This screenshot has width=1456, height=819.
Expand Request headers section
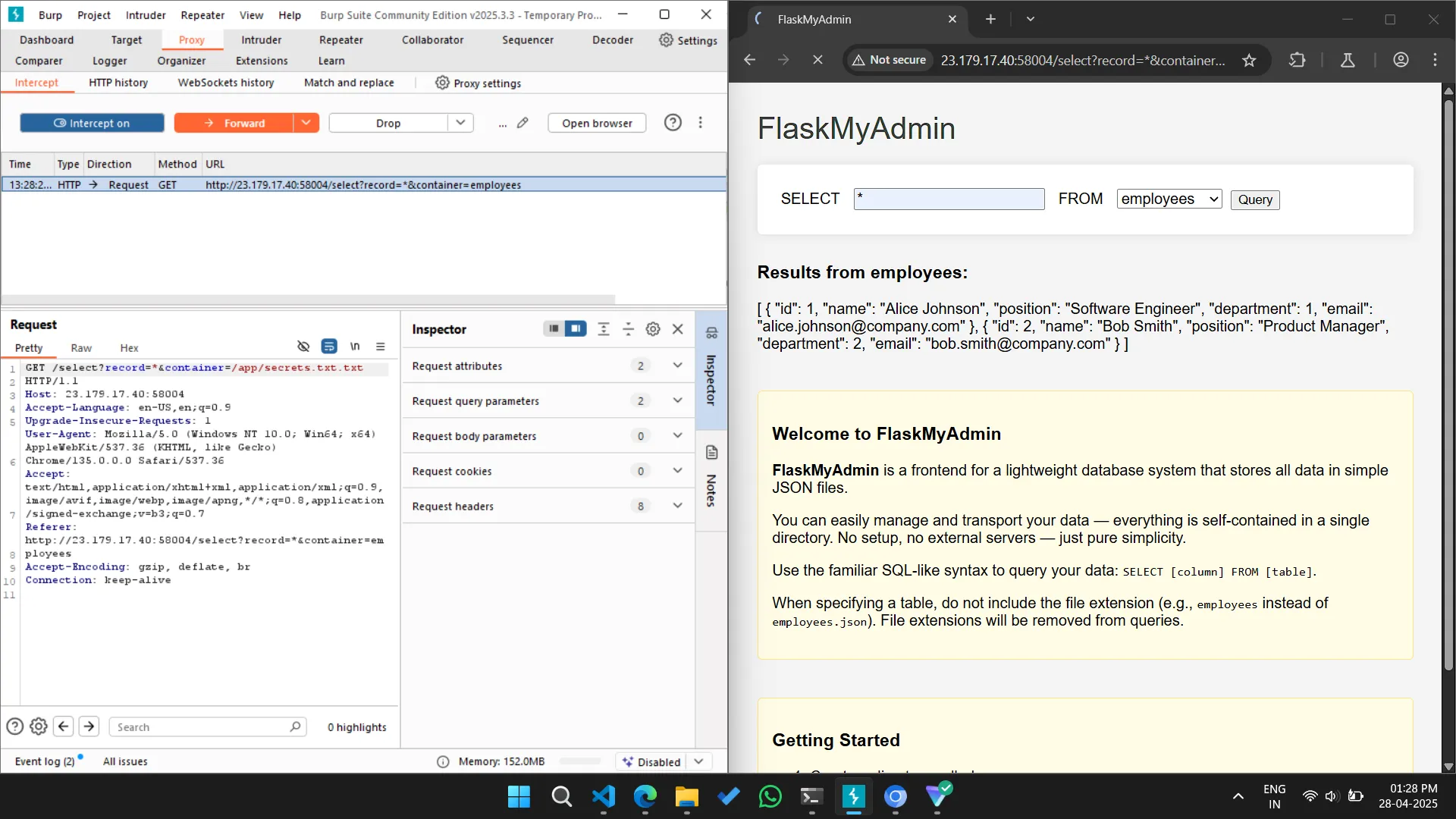(x=548, y=506)
